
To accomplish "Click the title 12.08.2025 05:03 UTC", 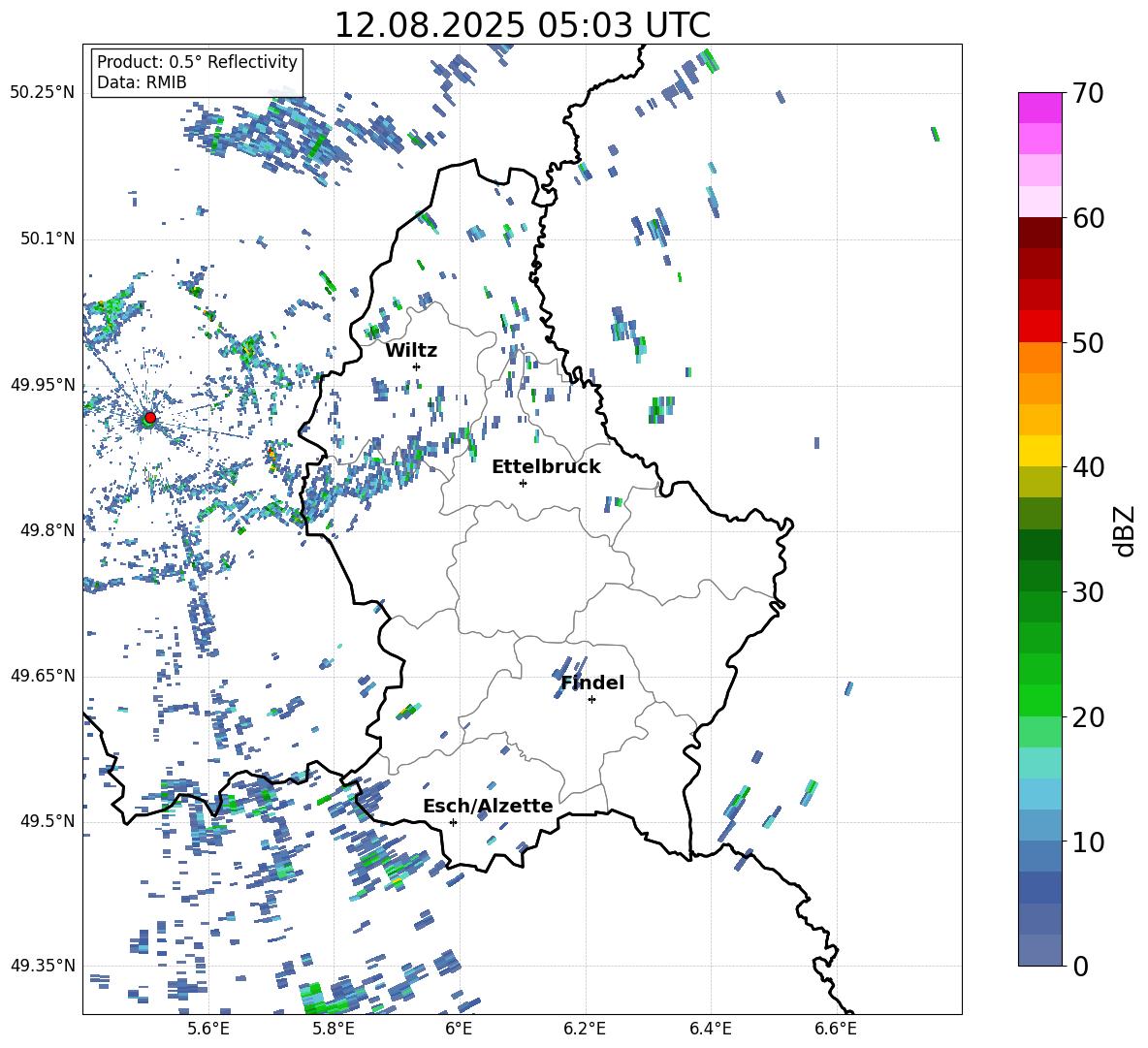I will [522, 25].
